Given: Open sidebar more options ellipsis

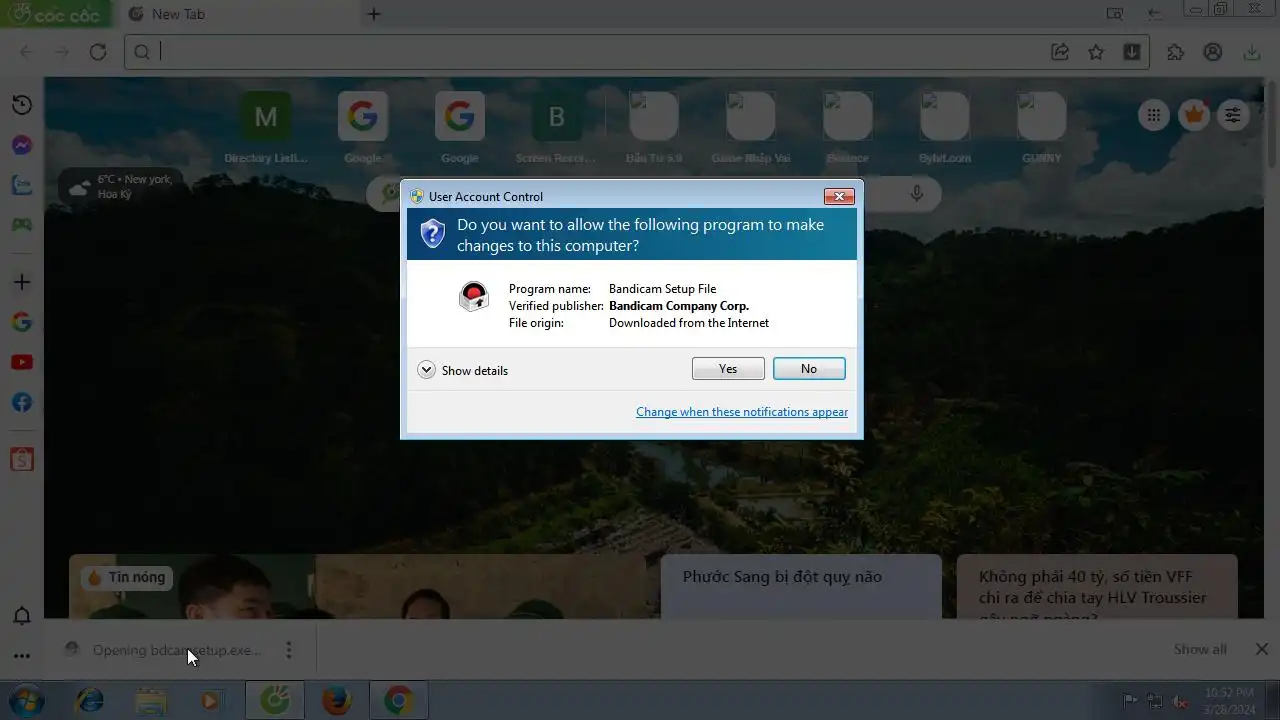Looking at the screenshot, I should tap(22, 656).
